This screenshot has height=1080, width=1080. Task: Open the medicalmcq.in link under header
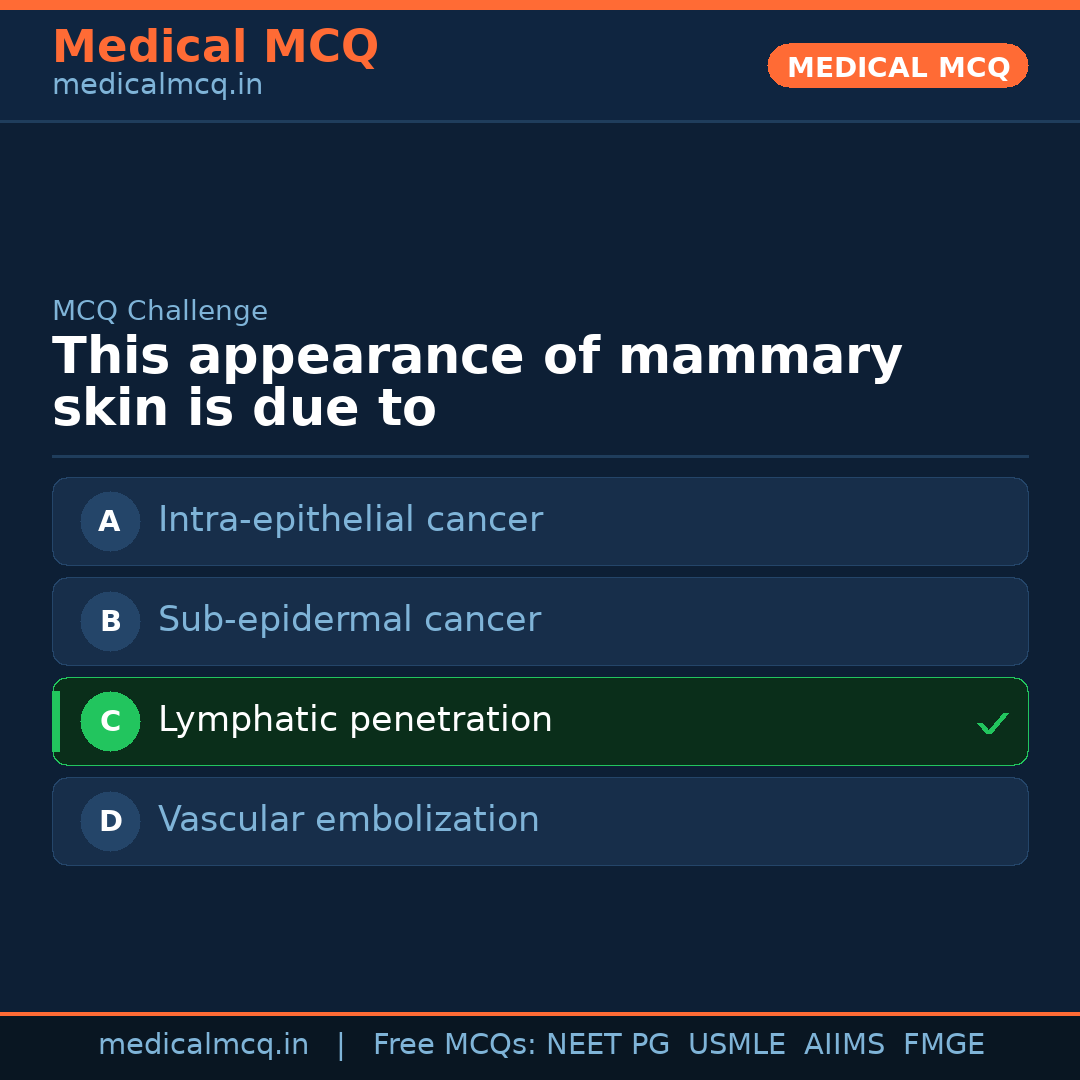point(157,86)
